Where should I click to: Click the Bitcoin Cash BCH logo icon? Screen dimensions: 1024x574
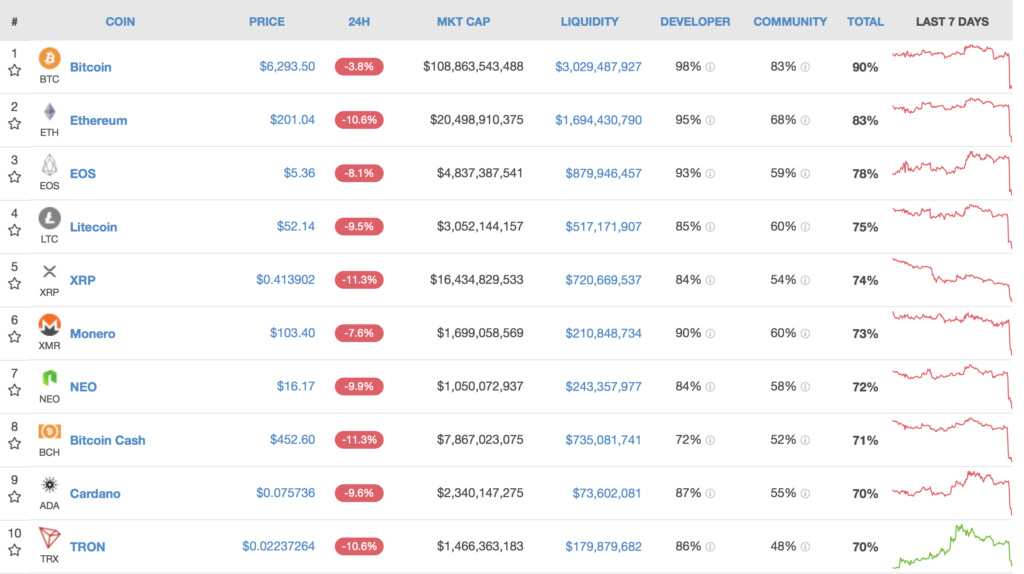50,431
